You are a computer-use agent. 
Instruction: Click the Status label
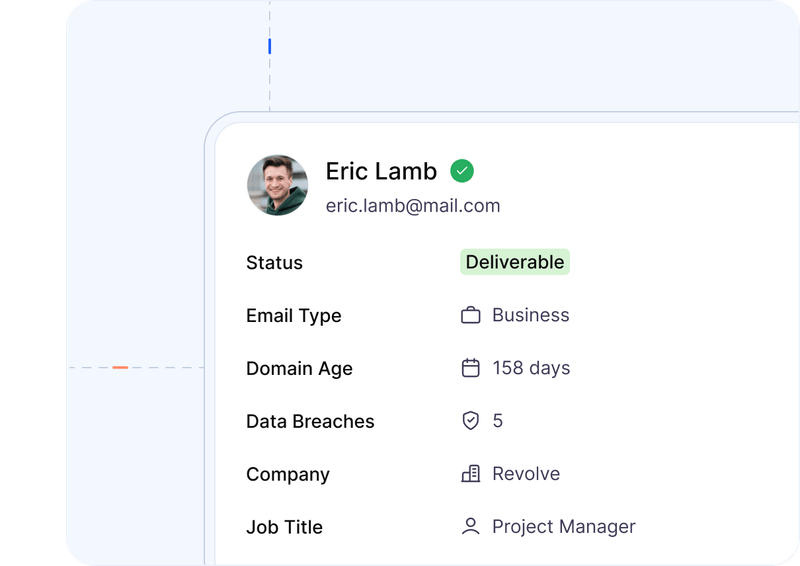point(274,263)
